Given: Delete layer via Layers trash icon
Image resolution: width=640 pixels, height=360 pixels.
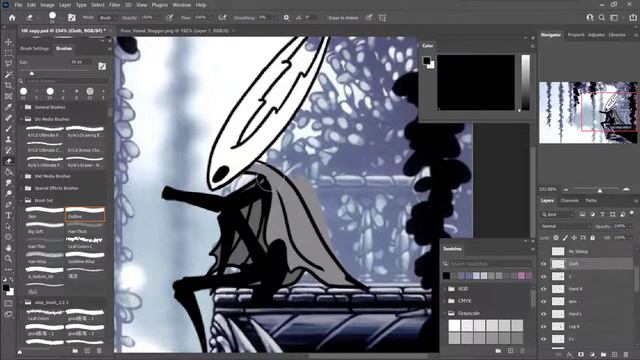Looking at the screenshot, I should [x=626, y=355].
